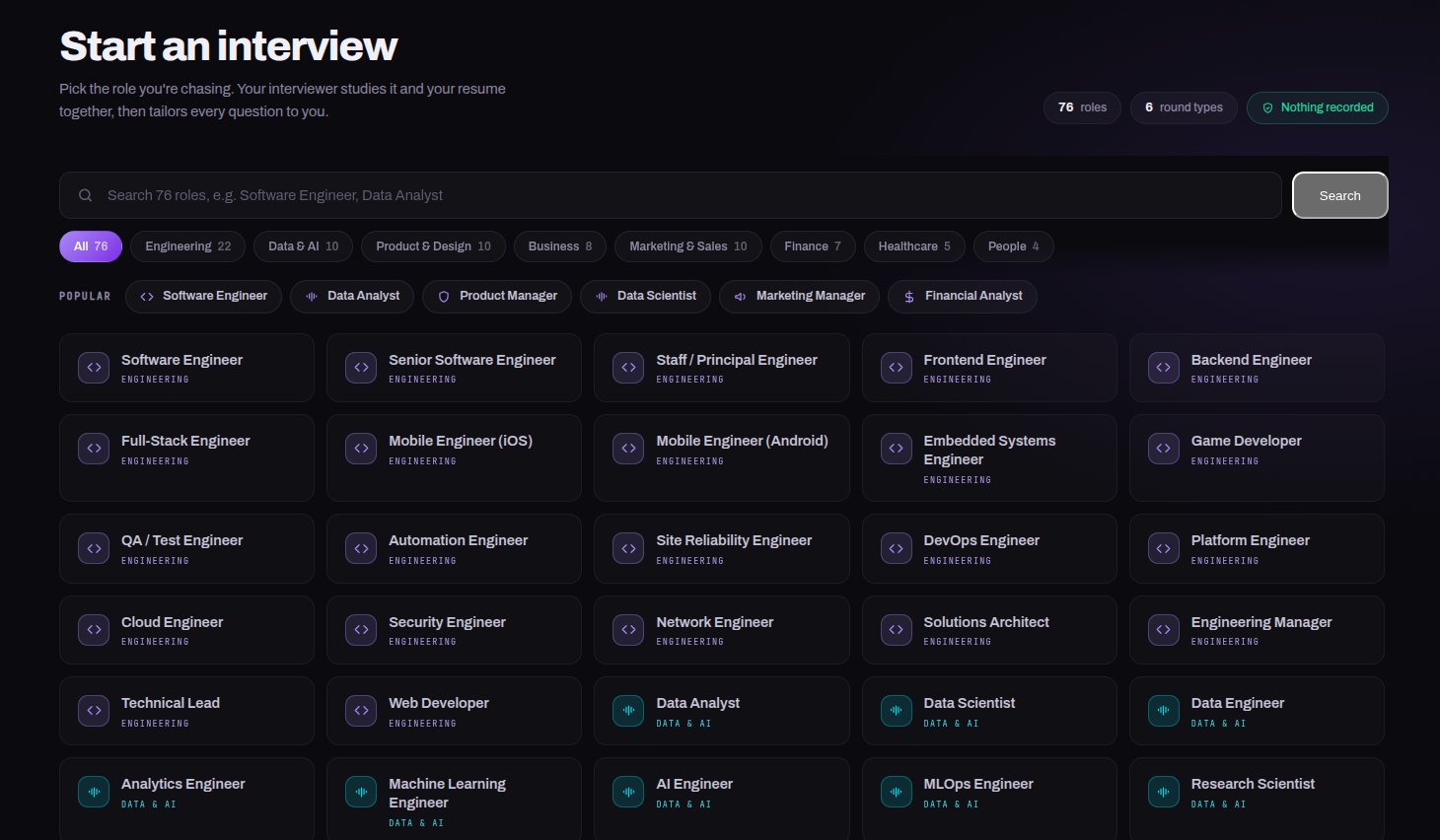Click the waveform icon on MLOps Engineer card
1440x840 pixels.
(x=896, y=792)
